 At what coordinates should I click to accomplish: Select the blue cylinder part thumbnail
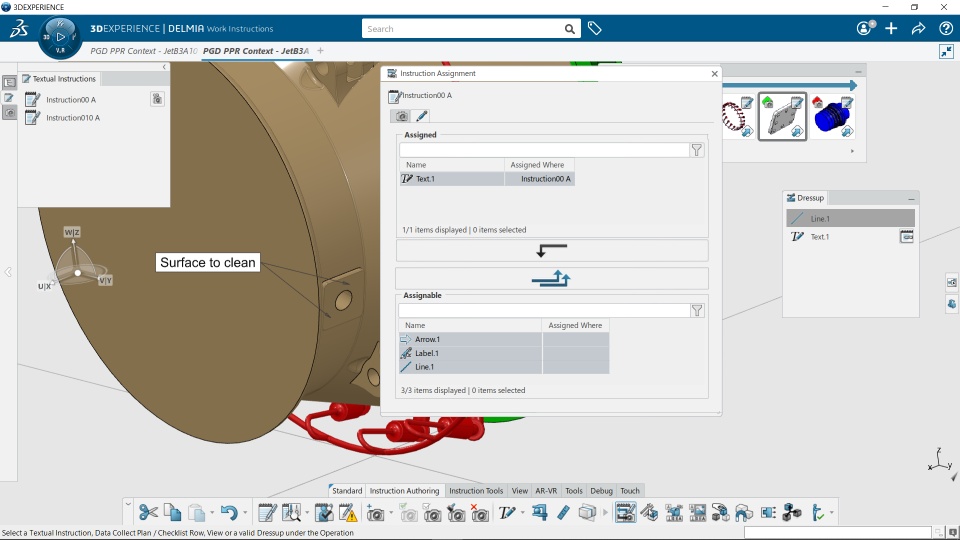[832, 116]
